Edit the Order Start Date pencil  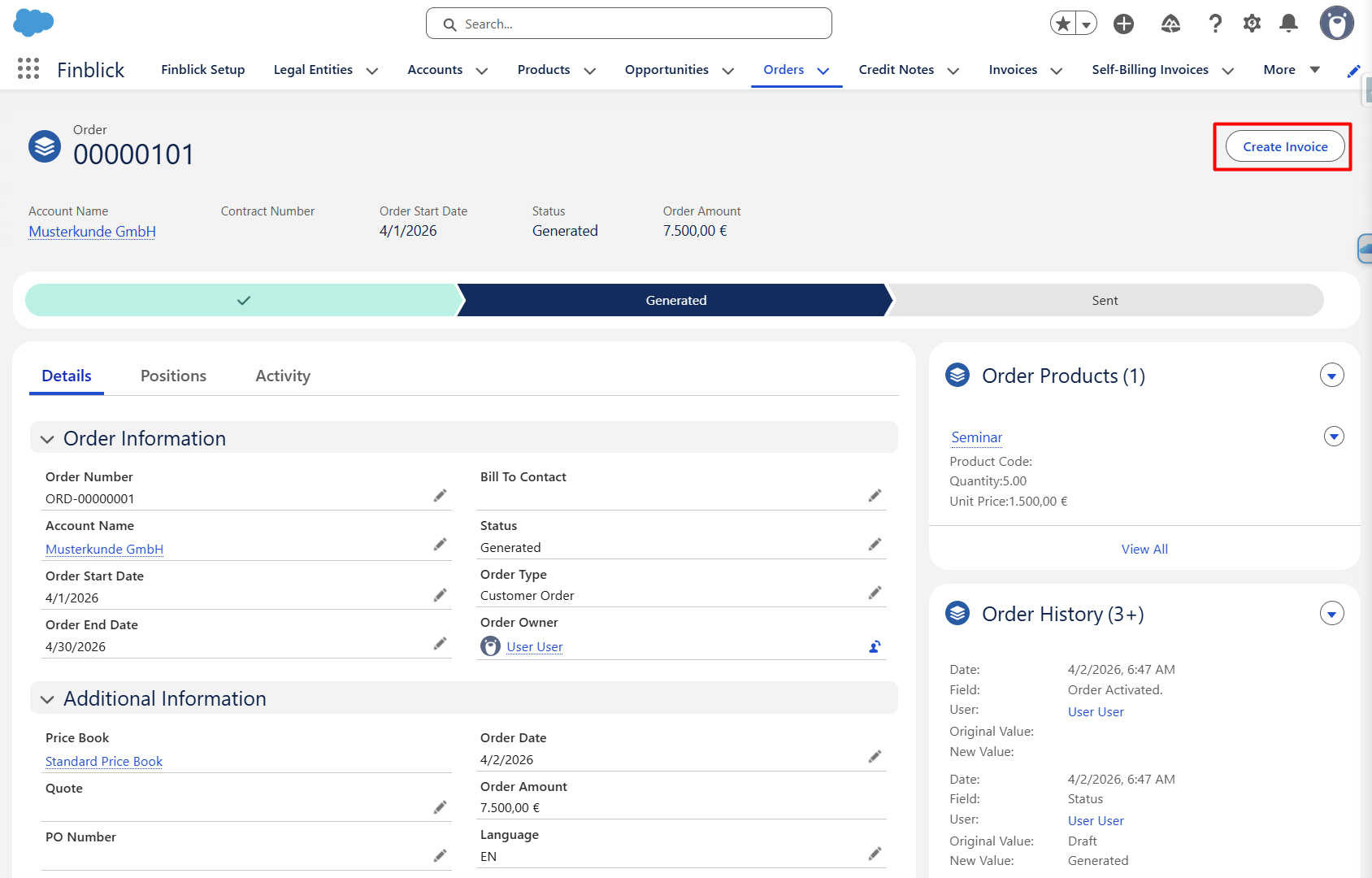[440, 595]
